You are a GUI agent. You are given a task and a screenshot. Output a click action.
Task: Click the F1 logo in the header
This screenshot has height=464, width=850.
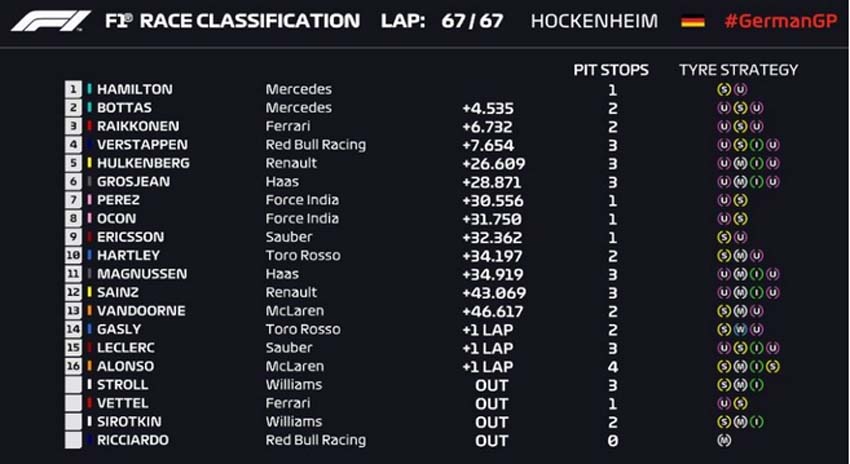tap(51, 20)
